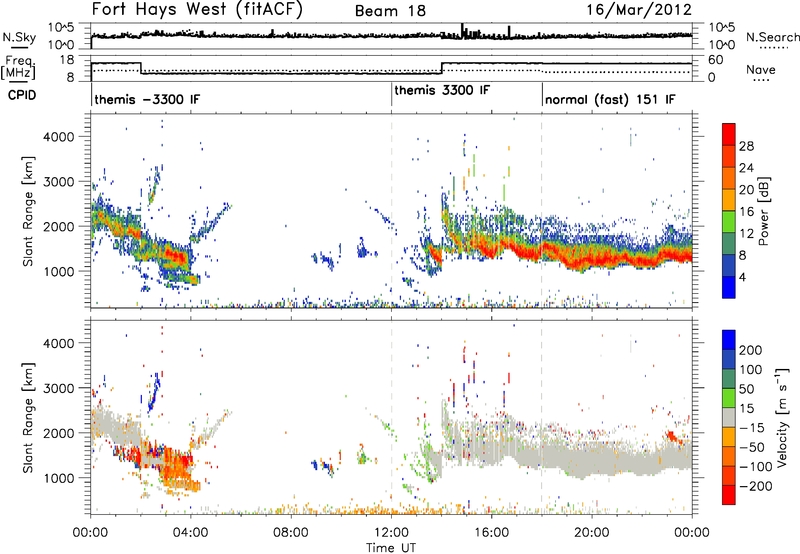
Task: Click "Slant Range [km]" label of velocity panel
Action: click(29, 417)
